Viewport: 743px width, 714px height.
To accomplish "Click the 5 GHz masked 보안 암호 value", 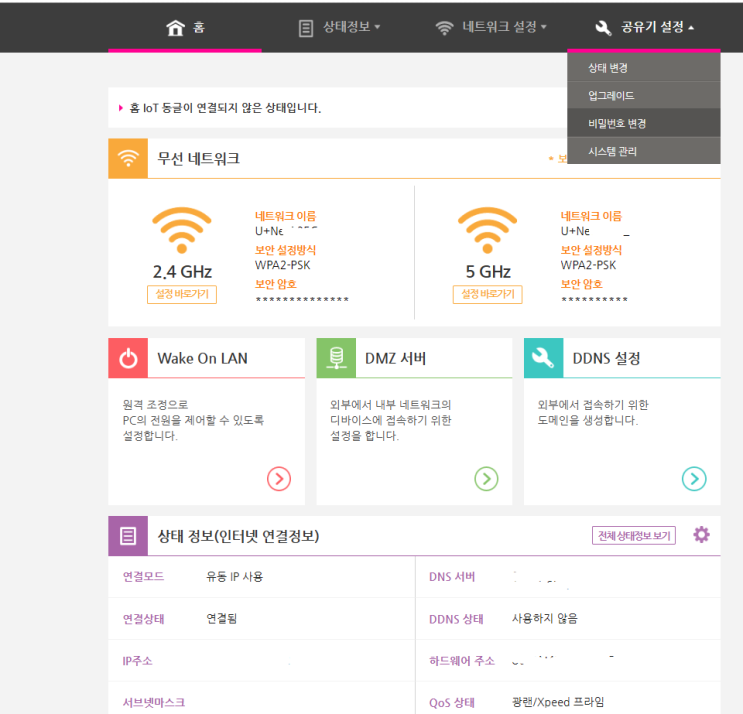I will pos(595,299).
